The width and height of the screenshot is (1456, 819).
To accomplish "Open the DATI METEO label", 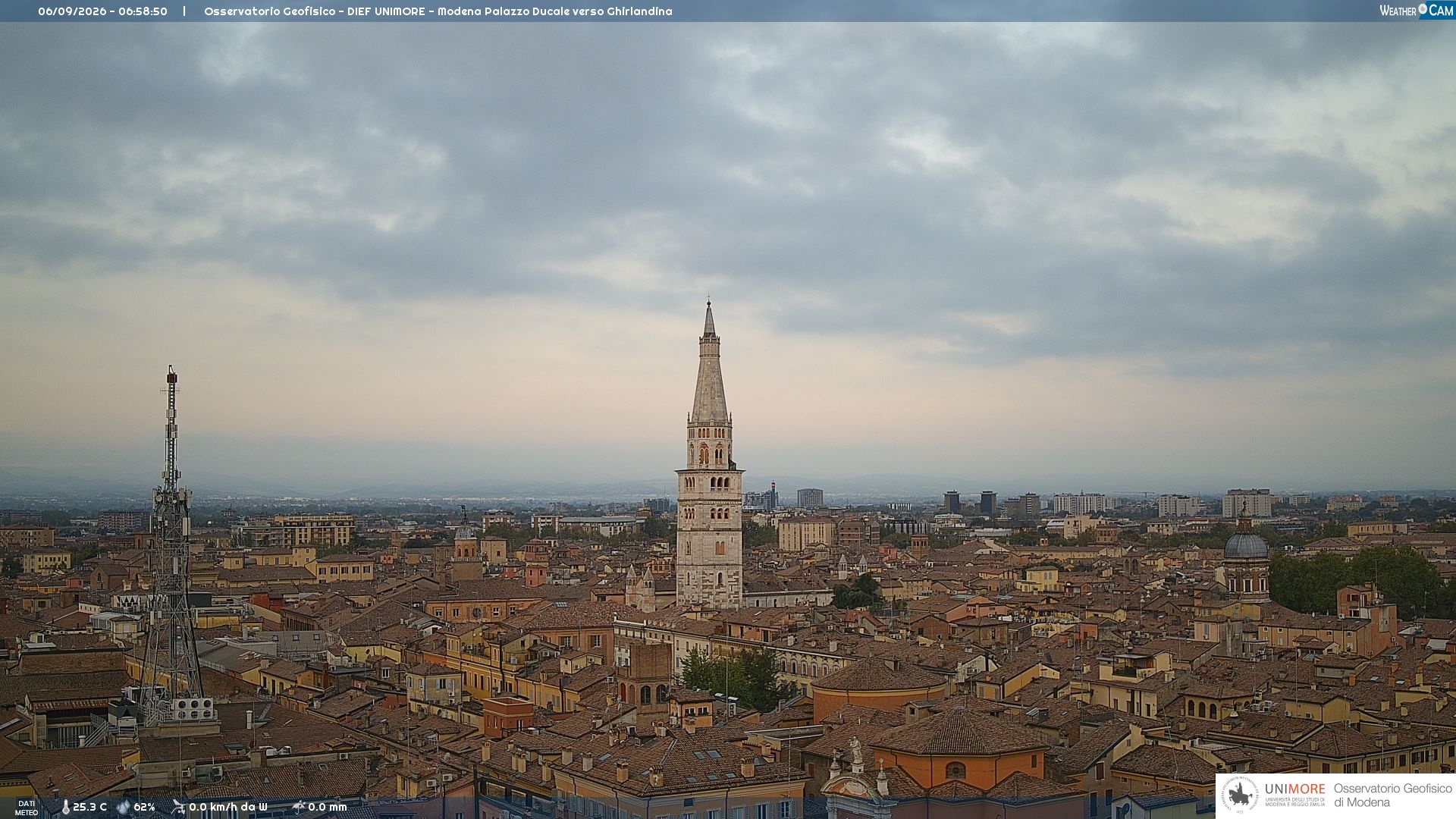I will click(27, 808).
